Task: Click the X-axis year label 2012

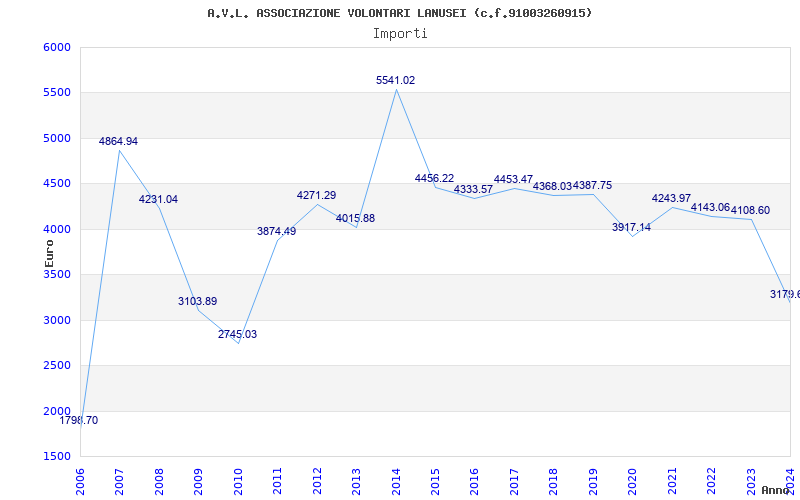Action: [x=317, y=481]
